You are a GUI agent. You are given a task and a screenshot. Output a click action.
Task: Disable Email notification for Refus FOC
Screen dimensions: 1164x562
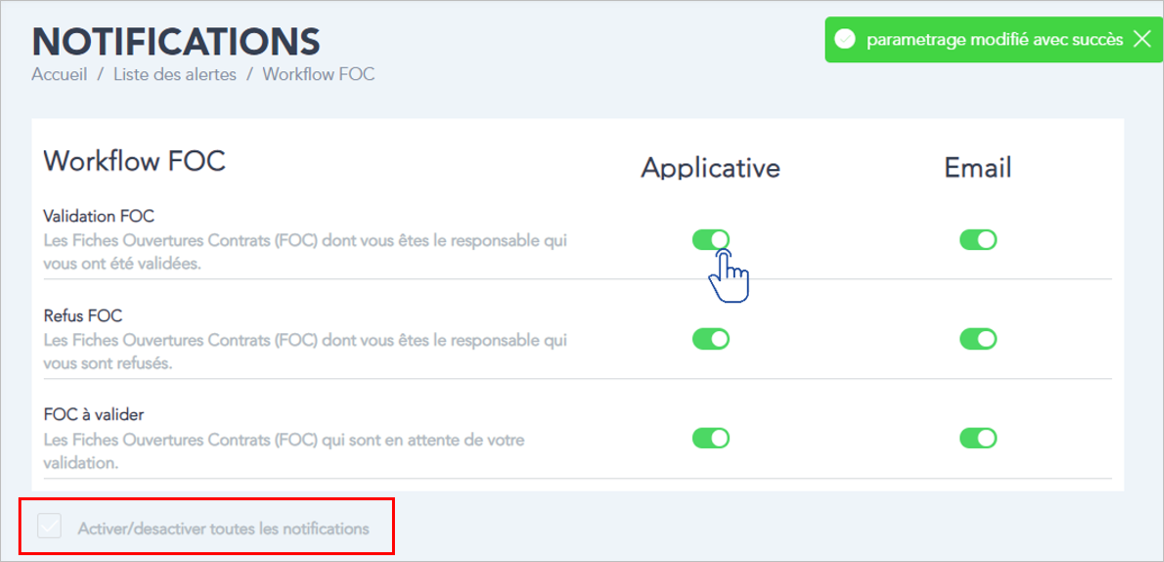[978, 339]
